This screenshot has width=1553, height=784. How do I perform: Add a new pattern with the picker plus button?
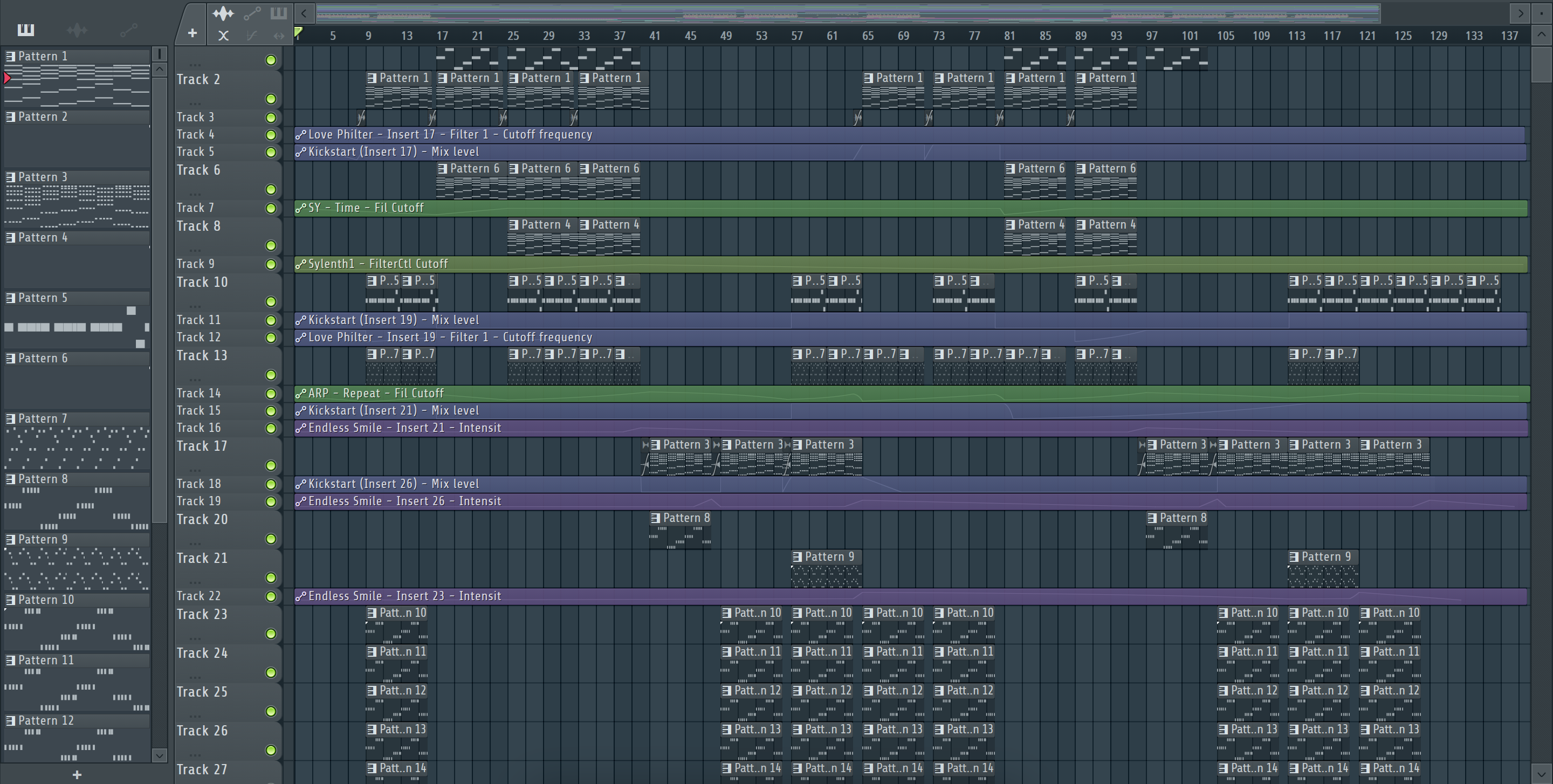pyautogui.click(x=77, y=774)
